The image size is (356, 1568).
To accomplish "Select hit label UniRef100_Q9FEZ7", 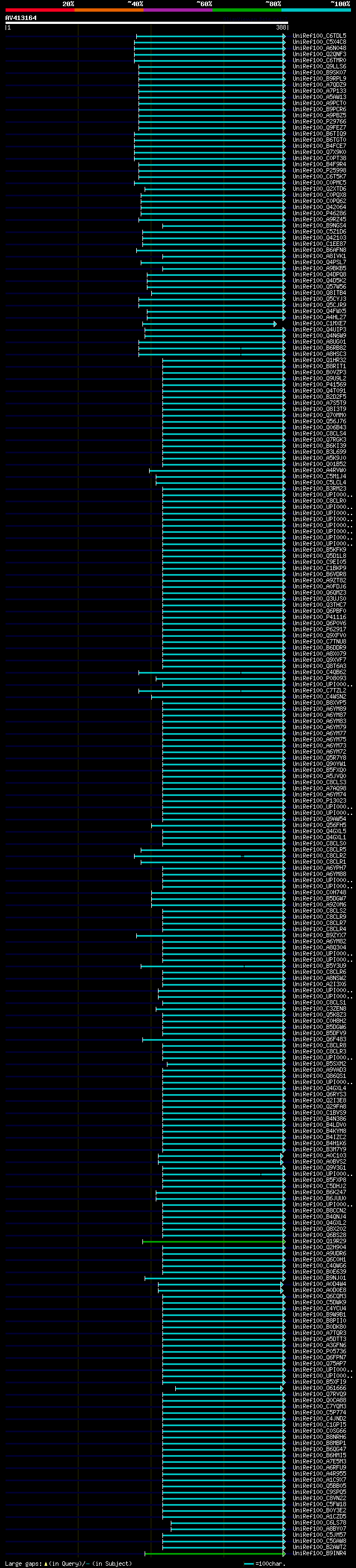I will pyautogui.click(x=319, y=128).
